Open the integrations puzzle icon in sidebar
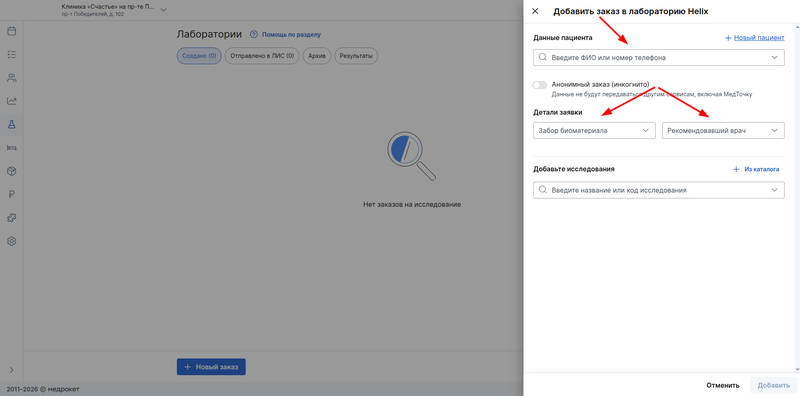Viewport: 800px width, 396px height. click(x=11, y=217)
